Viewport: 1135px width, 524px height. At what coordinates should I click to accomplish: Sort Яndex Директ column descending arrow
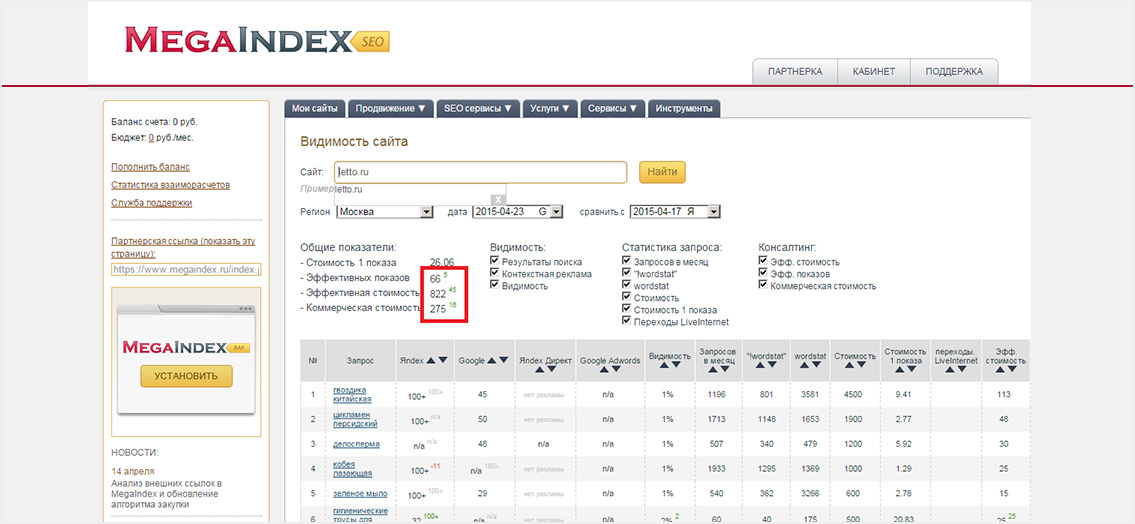click(x=551, y=369)
